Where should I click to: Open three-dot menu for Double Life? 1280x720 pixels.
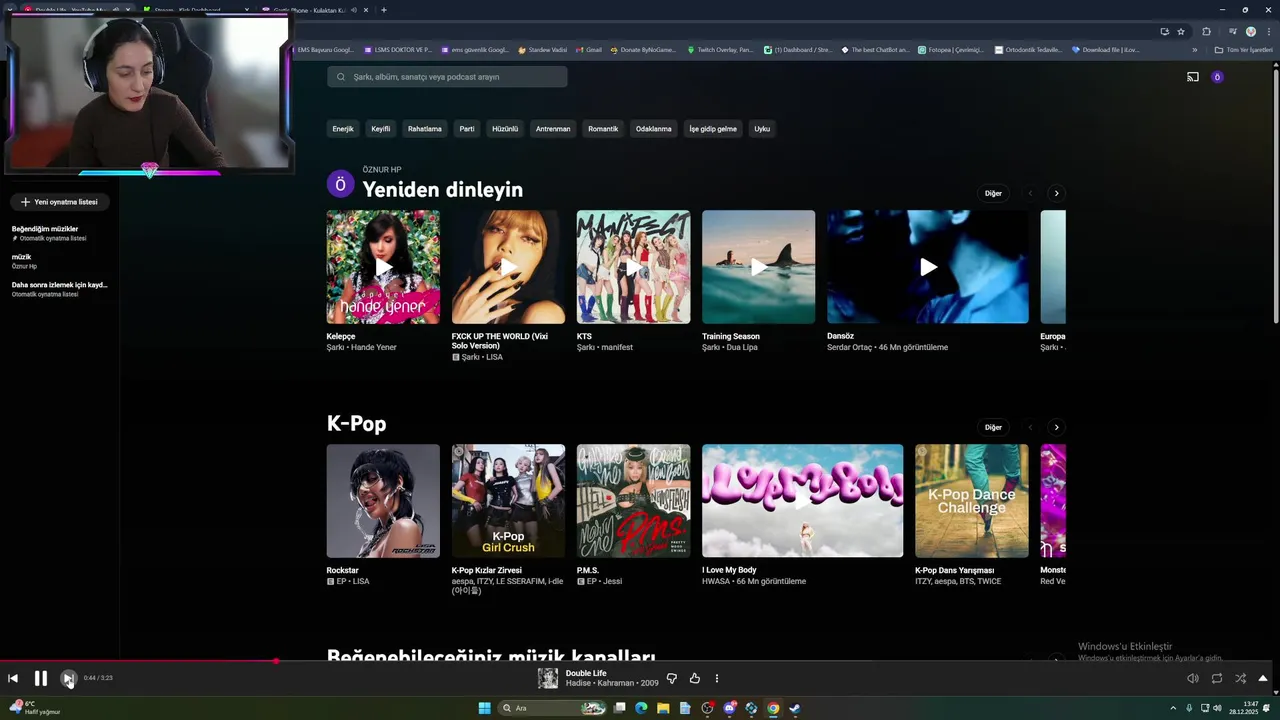(x=717, y=678)
